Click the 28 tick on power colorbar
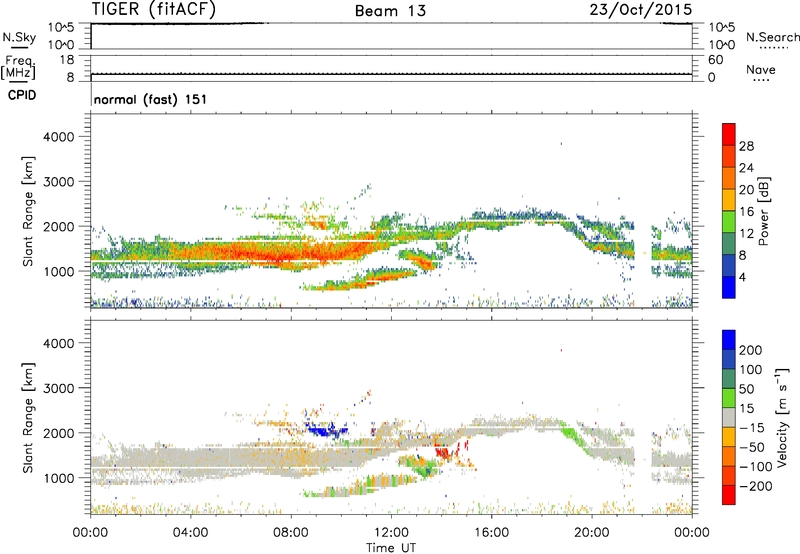This screenshot has height=554, width=800. 746,146
